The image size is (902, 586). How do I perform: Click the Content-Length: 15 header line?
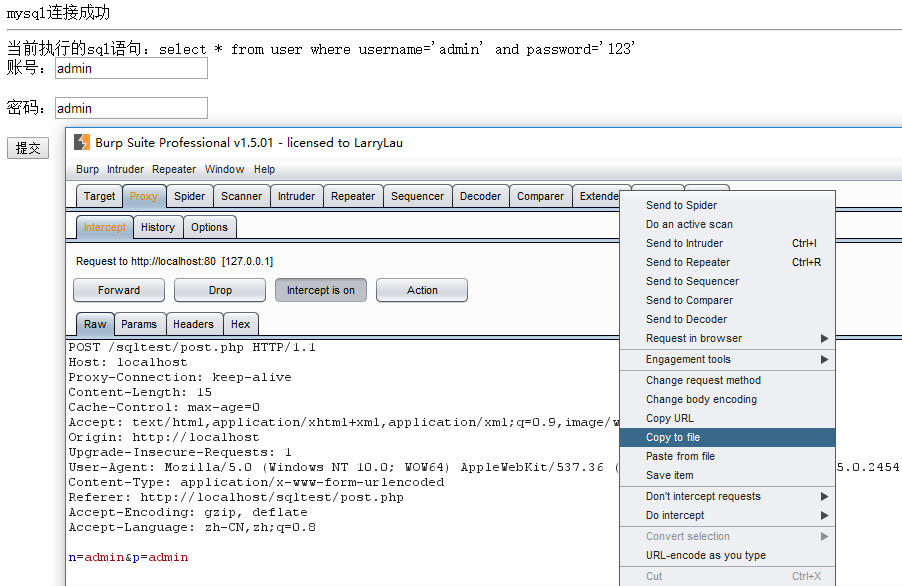140,392
